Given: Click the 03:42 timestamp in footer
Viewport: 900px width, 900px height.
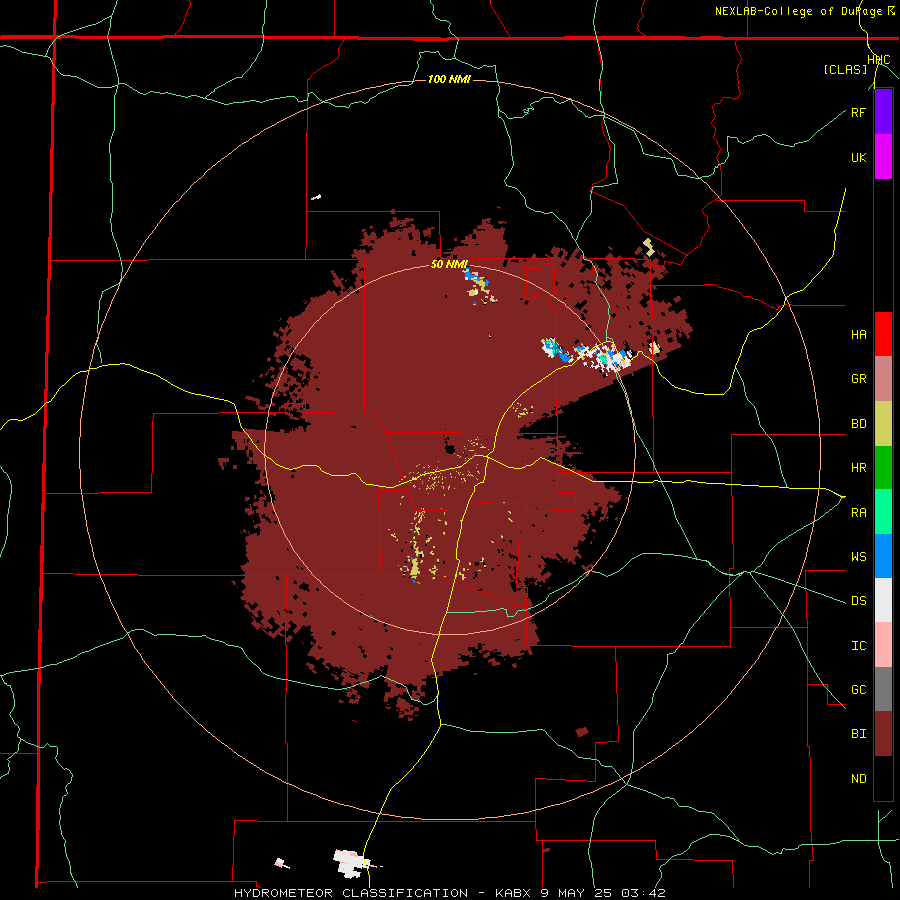Looking at the screenshot, I should pos(646,893).
